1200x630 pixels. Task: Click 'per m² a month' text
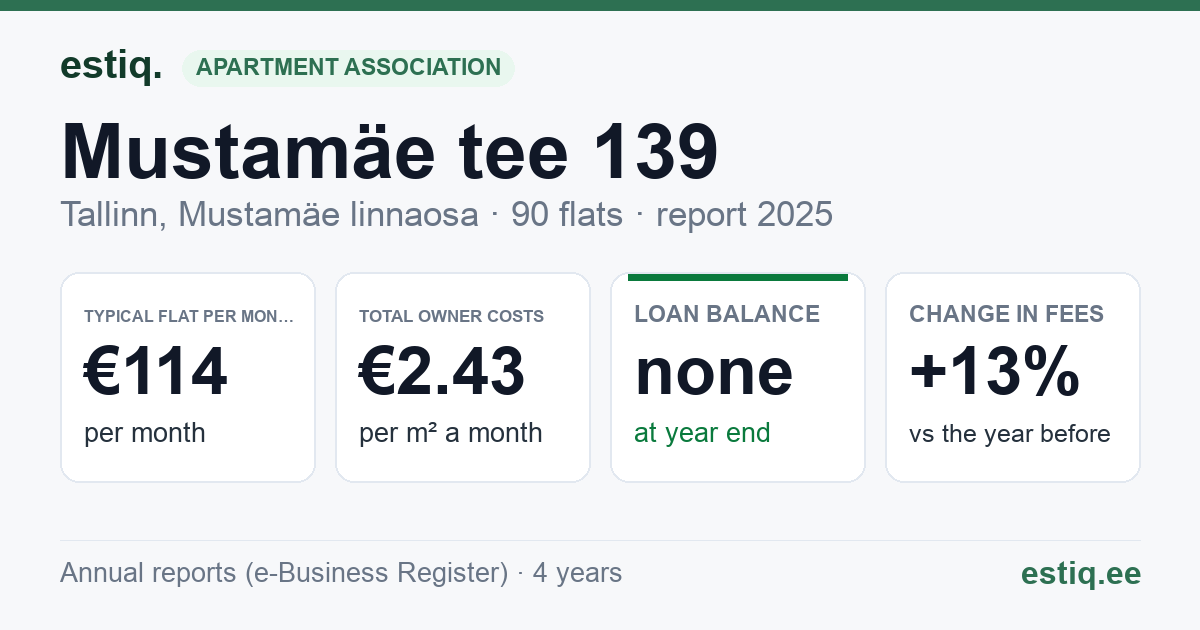[x=451, y=433]
